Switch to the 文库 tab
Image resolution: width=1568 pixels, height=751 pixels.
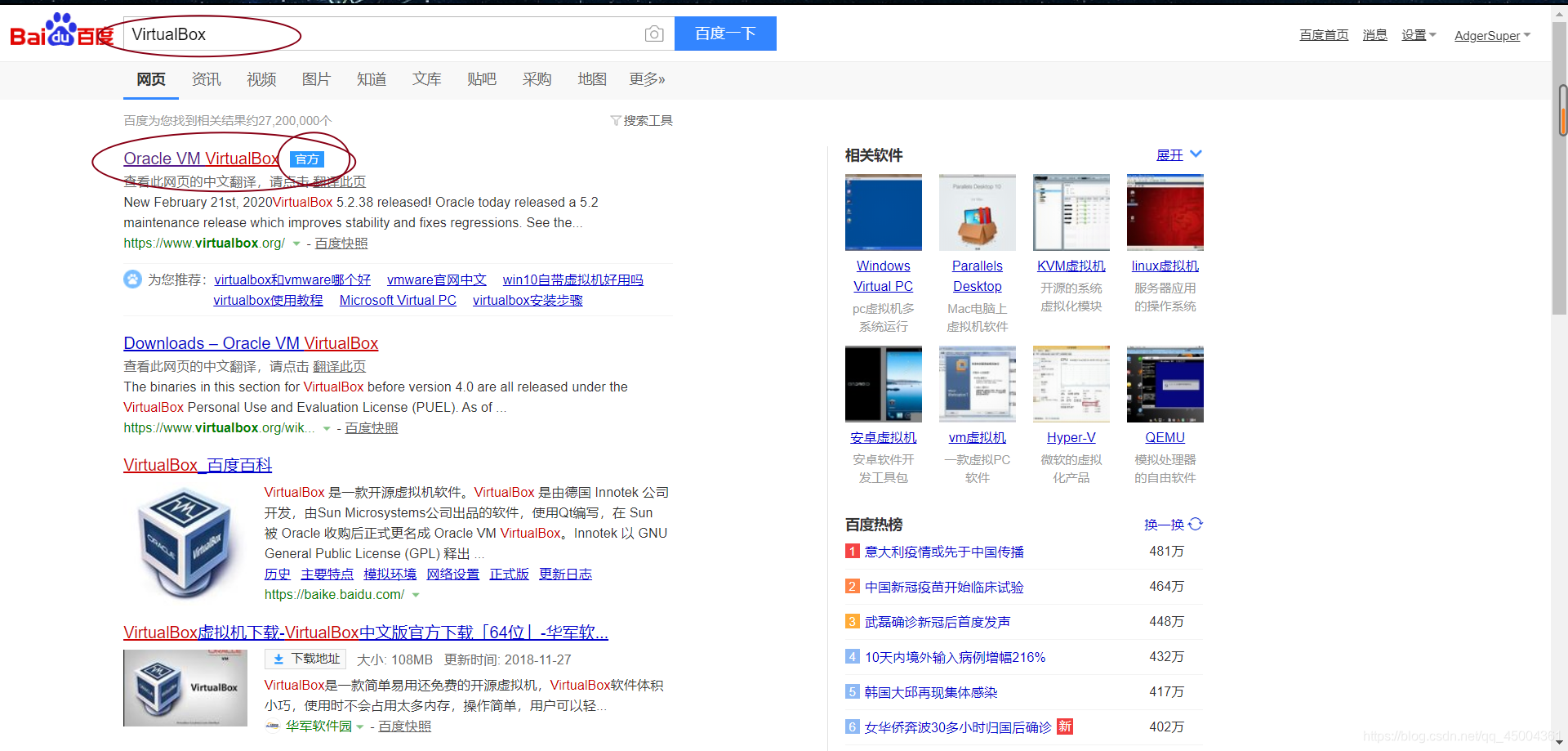tap(426, 79)
